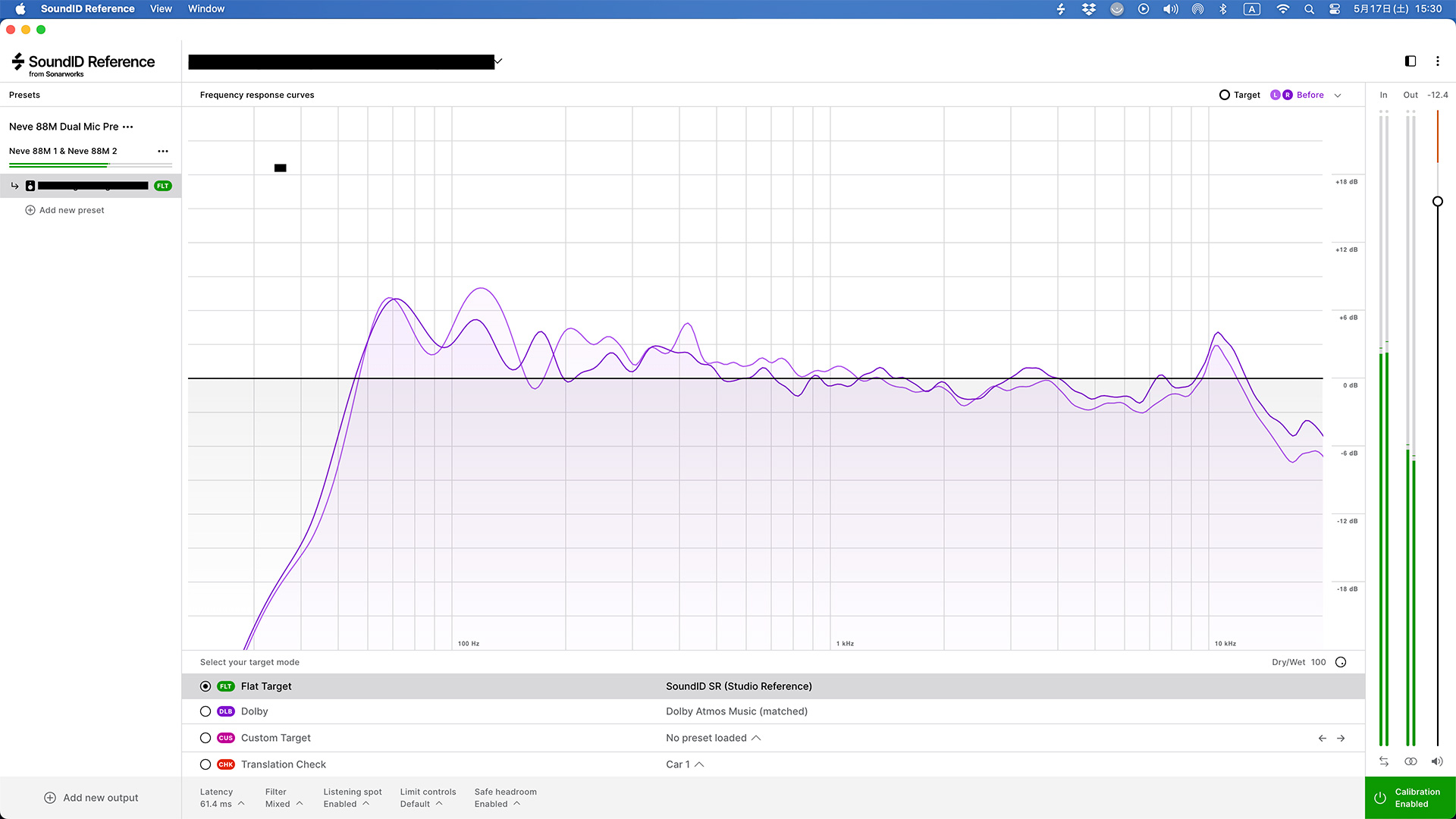
Task: Click the purple L channel badge
Action: coord(1276,95)
